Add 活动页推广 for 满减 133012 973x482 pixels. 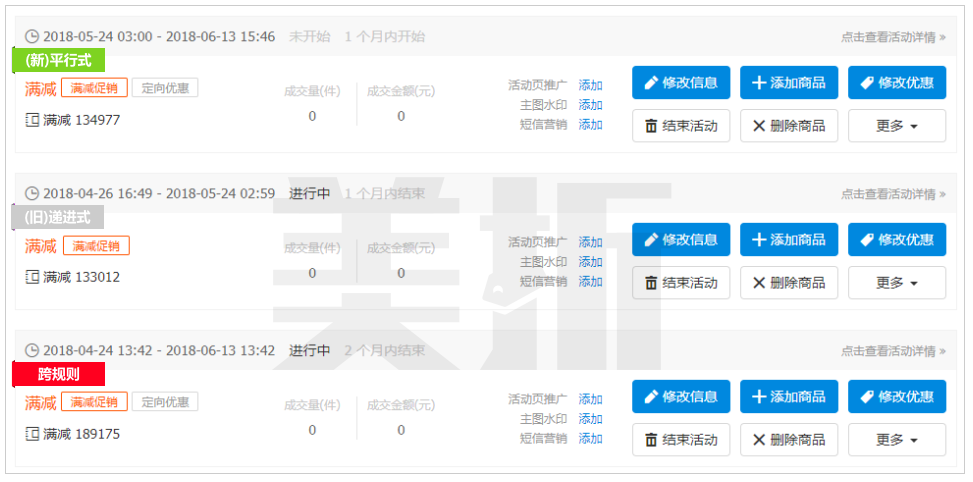pyautogui.click(x=590, y=243)
